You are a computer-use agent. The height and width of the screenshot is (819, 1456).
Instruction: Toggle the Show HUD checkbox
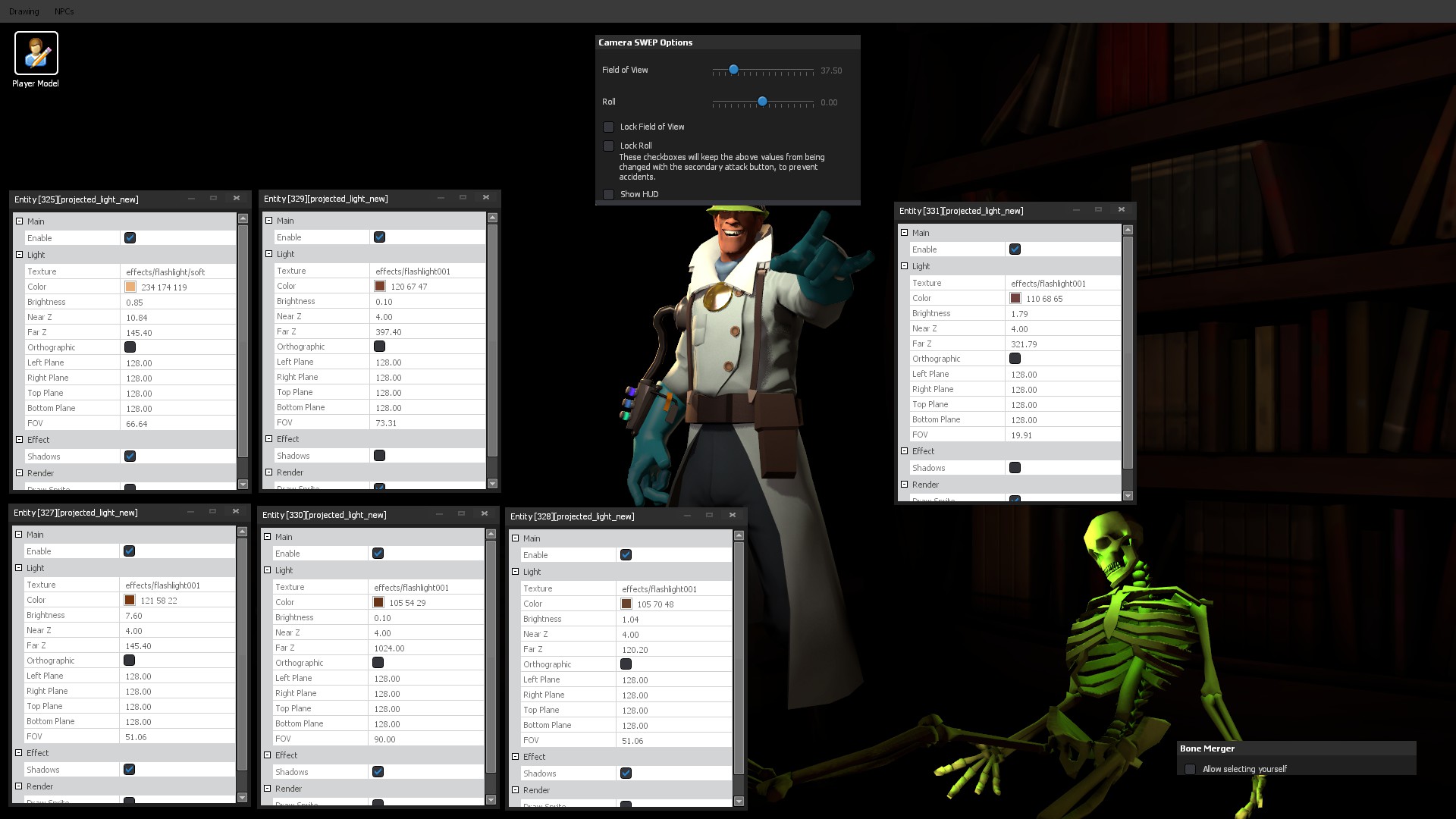pyautogui.click(x=608, y=194)
